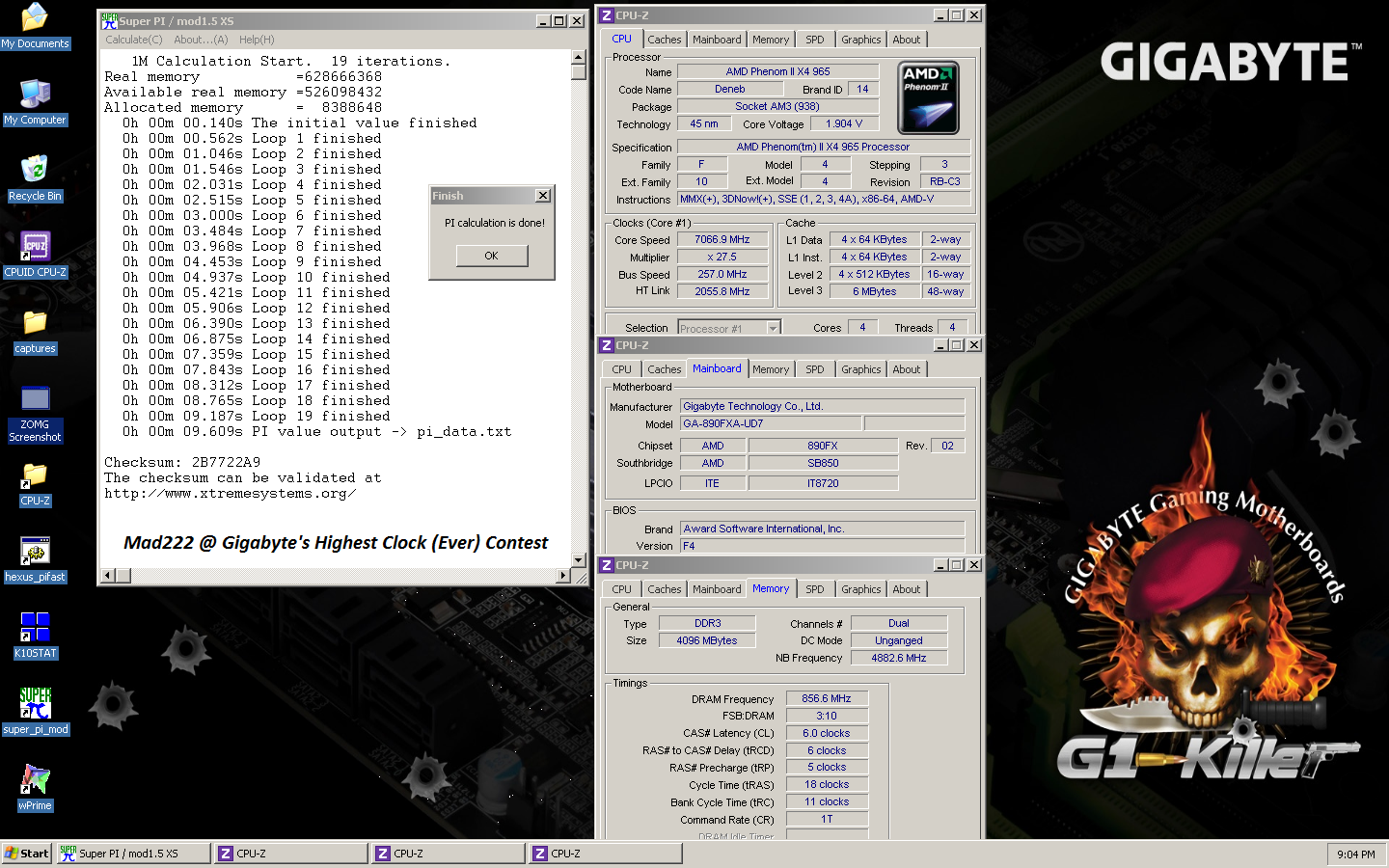Open CPU tab in Mainboard CPU-Z window
The width and height of the screenshot is (1389, 868).
click(622, 369)
